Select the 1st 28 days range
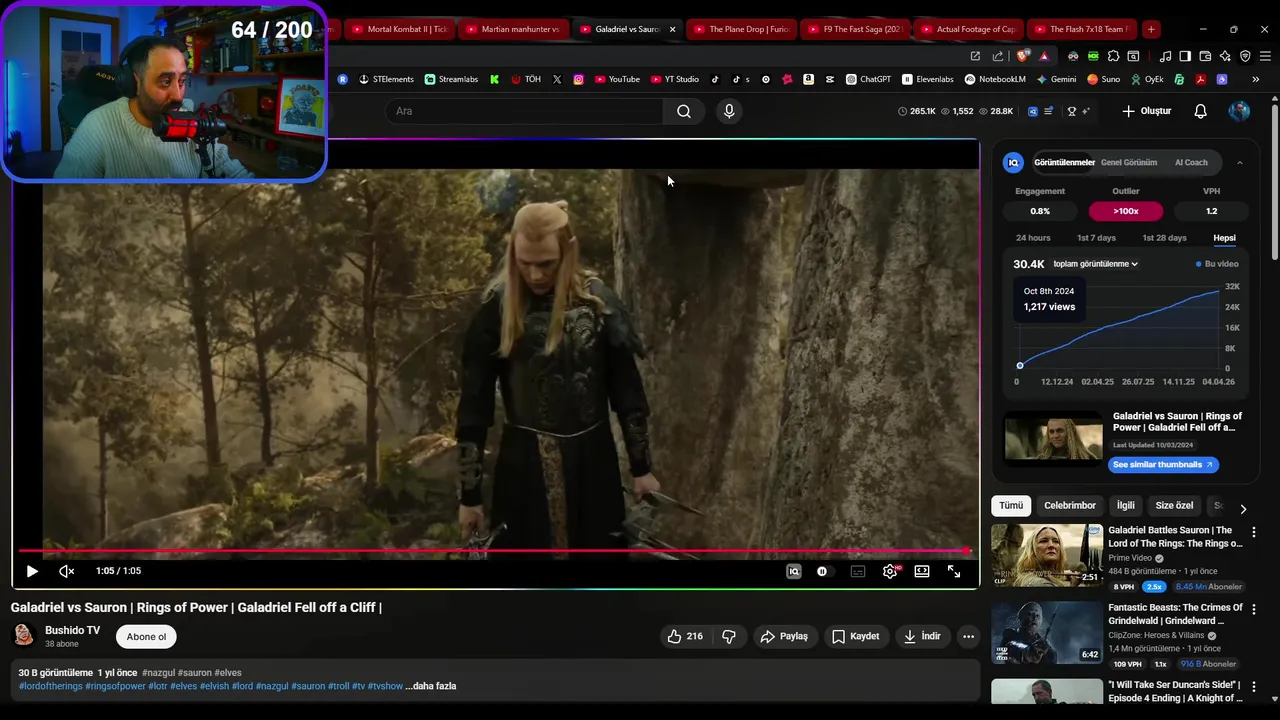Image resolution: width=1280 pixels, height=720 pixels. (x=1164, y=238)
